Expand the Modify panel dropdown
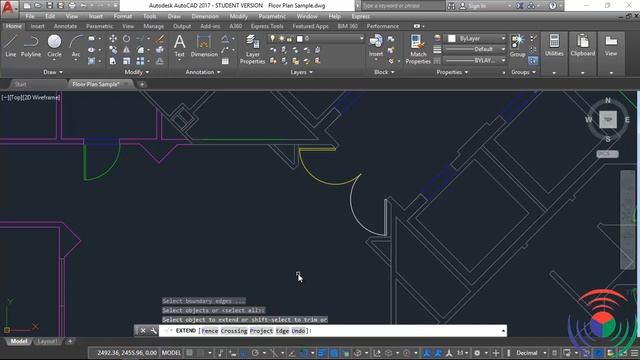Viewport: 640px width, 360px height. 137,72
